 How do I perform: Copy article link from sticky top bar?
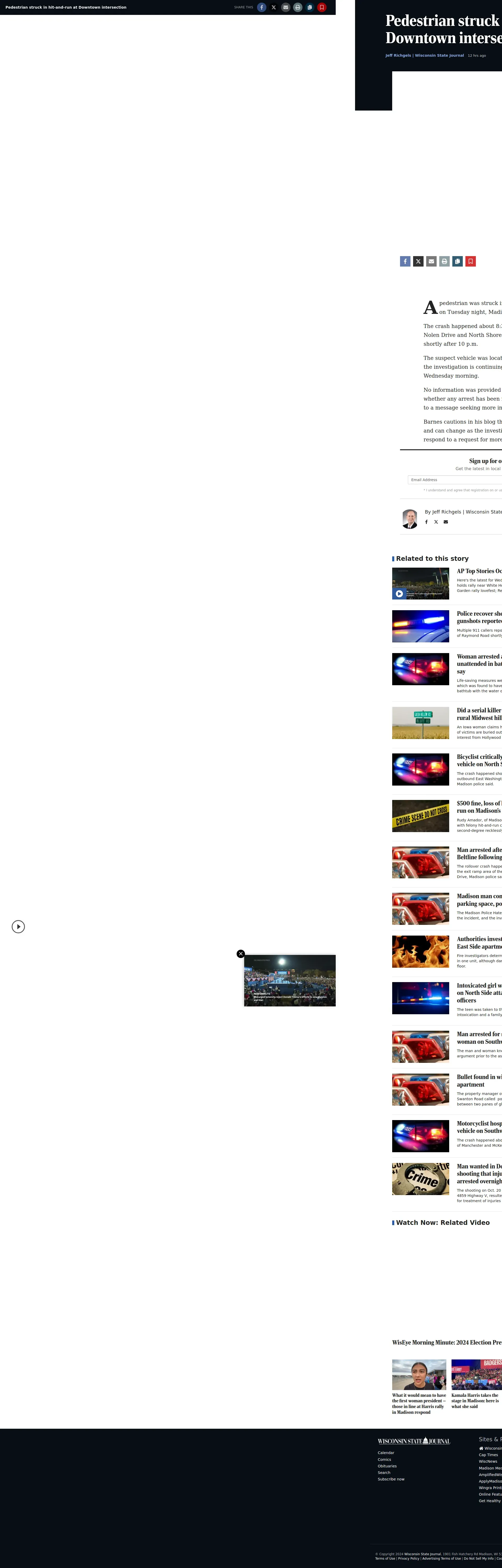coord(310,7)
